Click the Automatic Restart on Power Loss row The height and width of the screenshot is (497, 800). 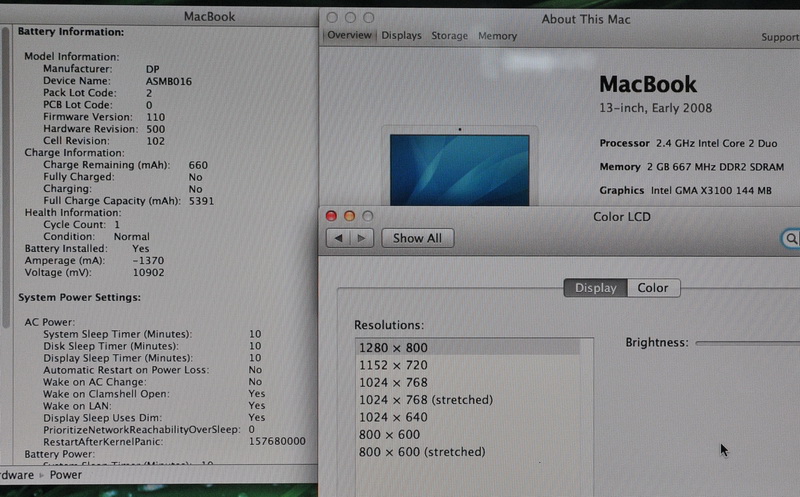pyautogui.click(x=153, y=370)
